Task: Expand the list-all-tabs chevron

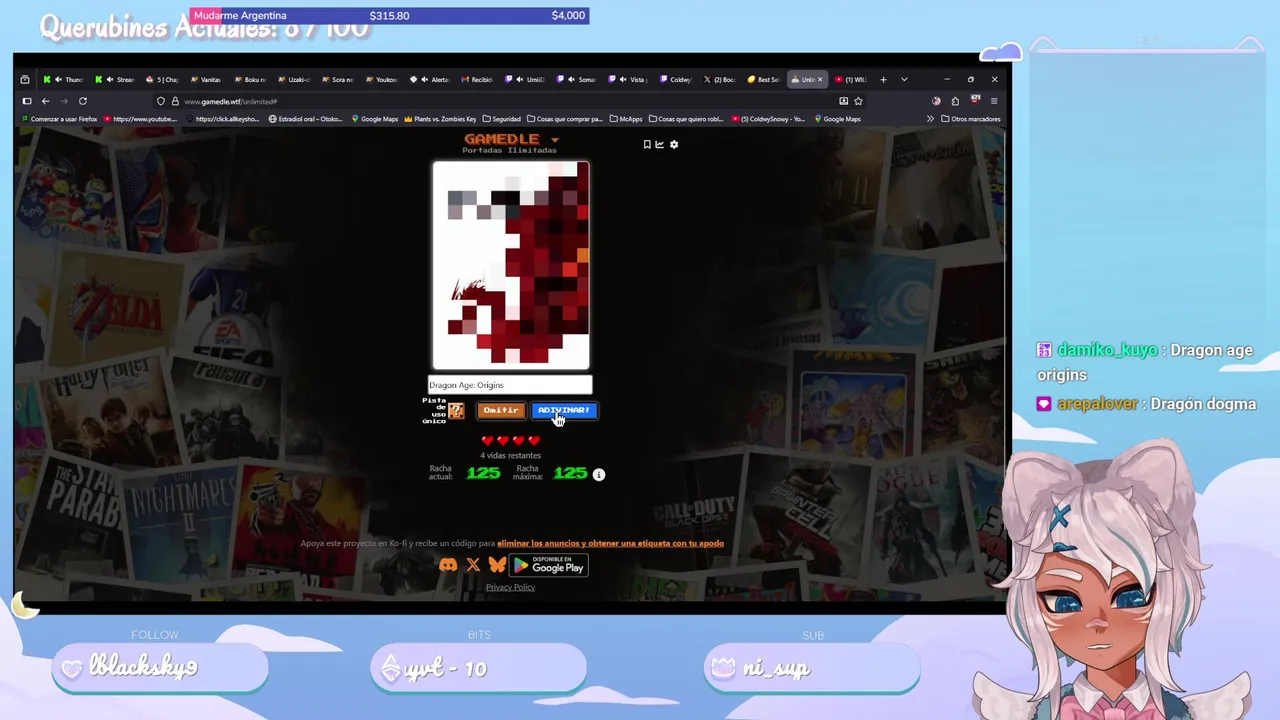Action: click(x=904, y=79)
